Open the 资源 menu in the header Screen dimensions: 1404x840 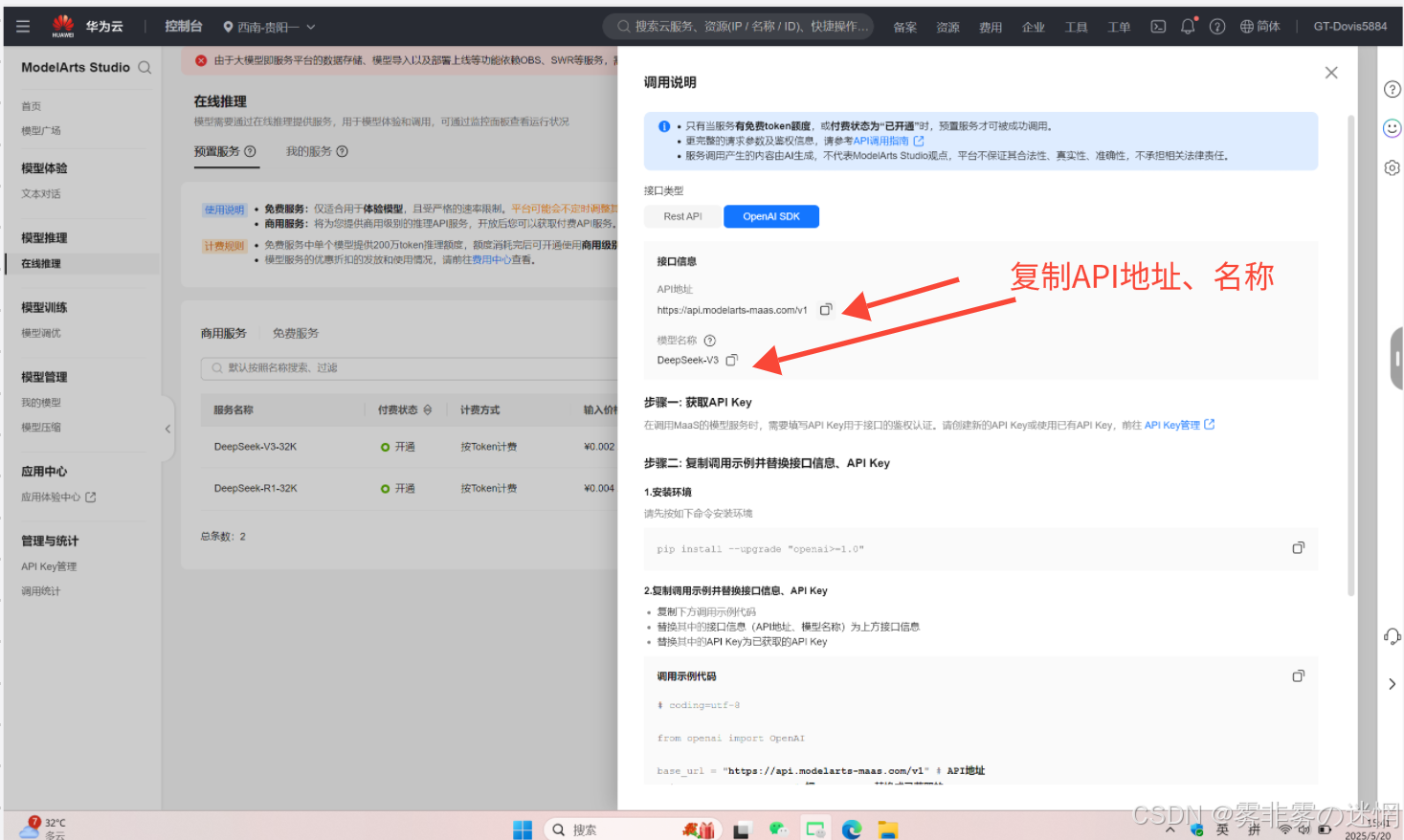(947, 27)
